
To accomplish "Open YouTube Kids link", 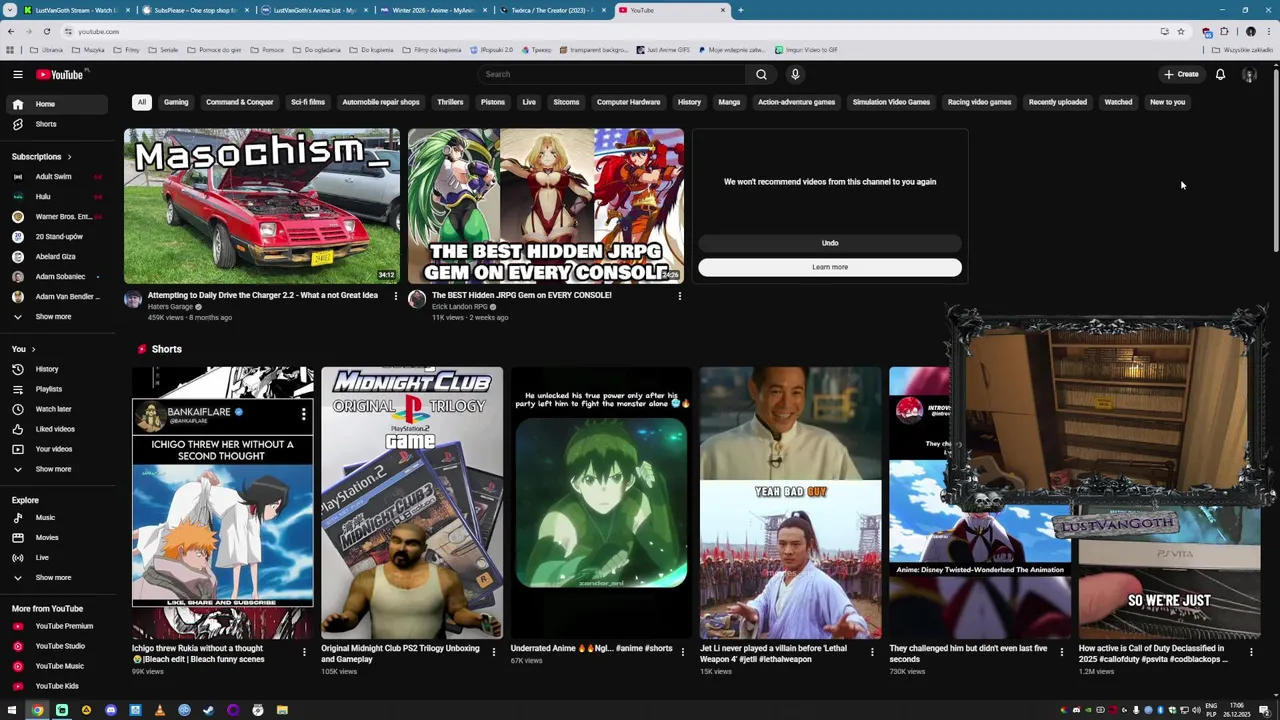I will click(62, 686).
